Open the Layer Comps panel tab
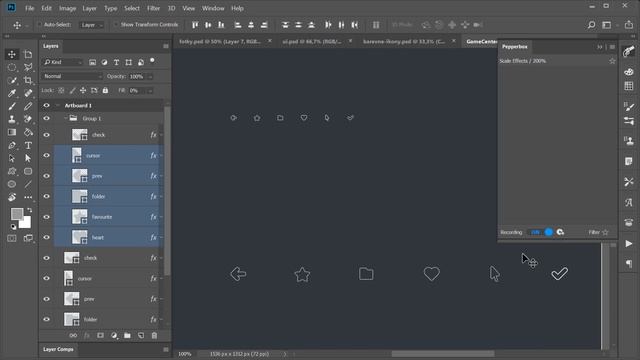This screenshot has height=360, width=640. coord(58,349)
